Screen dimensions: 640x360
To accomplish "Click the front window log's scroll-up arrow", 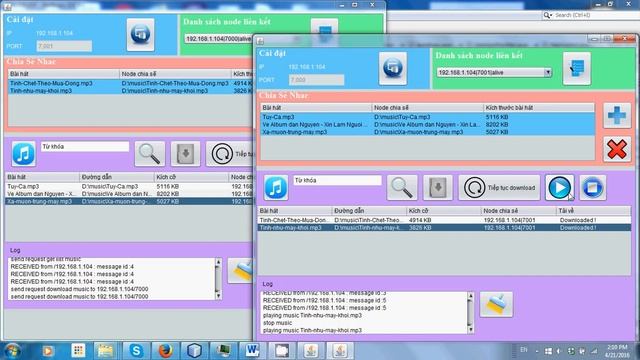I will click(x=470, y=296).
